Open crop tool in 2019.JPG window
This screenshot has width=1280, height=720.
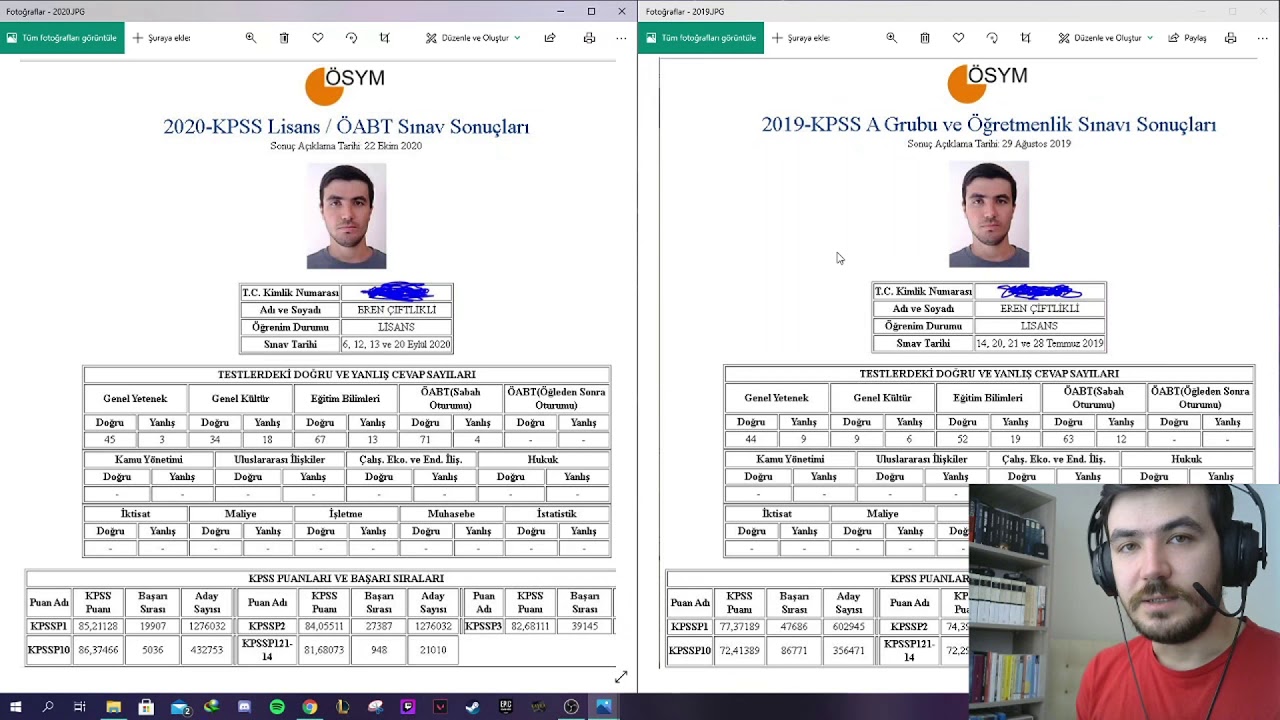1025,38
